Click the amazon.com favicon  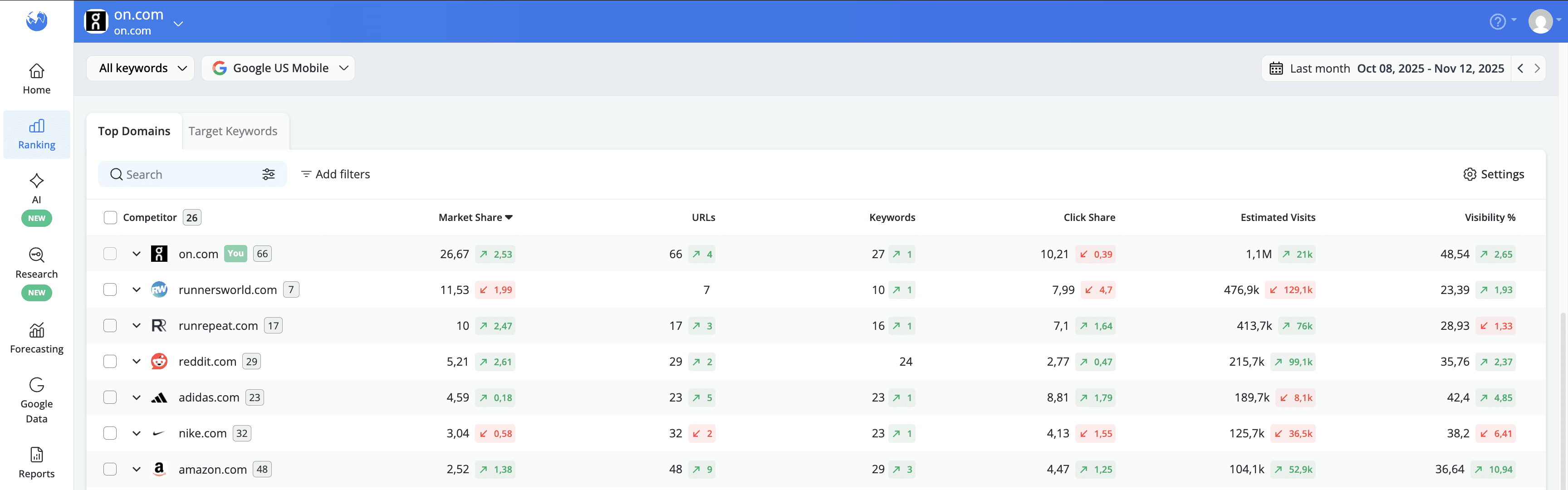pyautogui.click(x=159, y=469)
